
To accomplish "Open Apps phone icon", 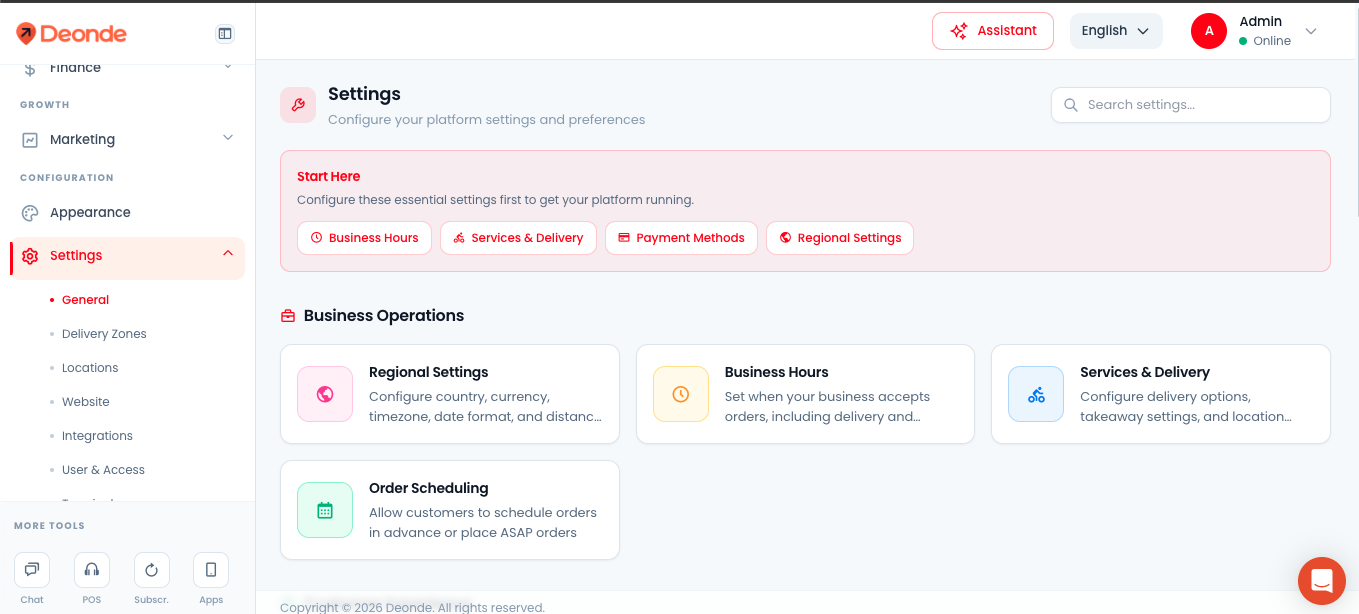I will coord(211,570).
